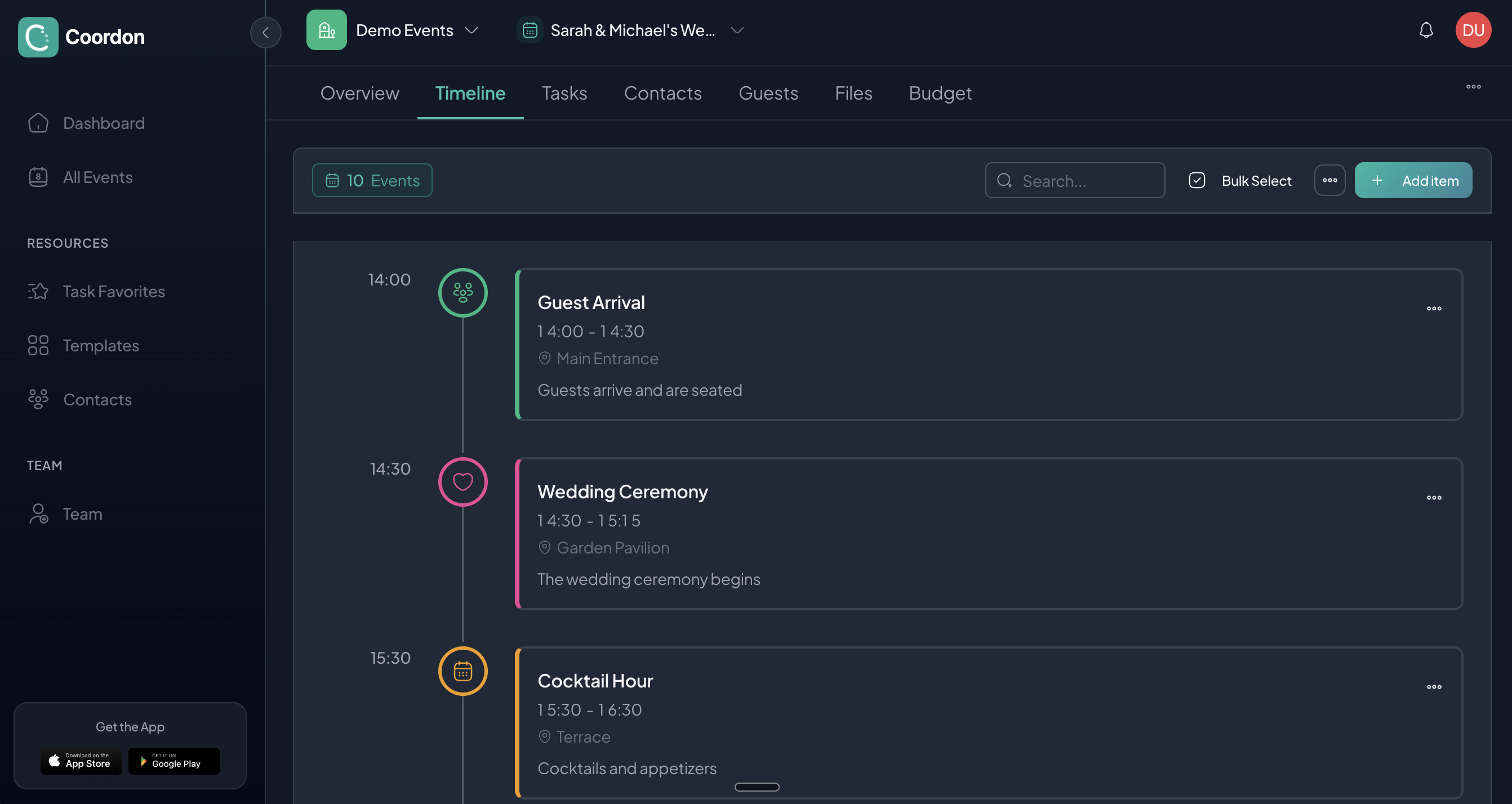Open the Budget tab
Image resolution: width=1512 pixels, height=804 pixels.
coord(939,93)
